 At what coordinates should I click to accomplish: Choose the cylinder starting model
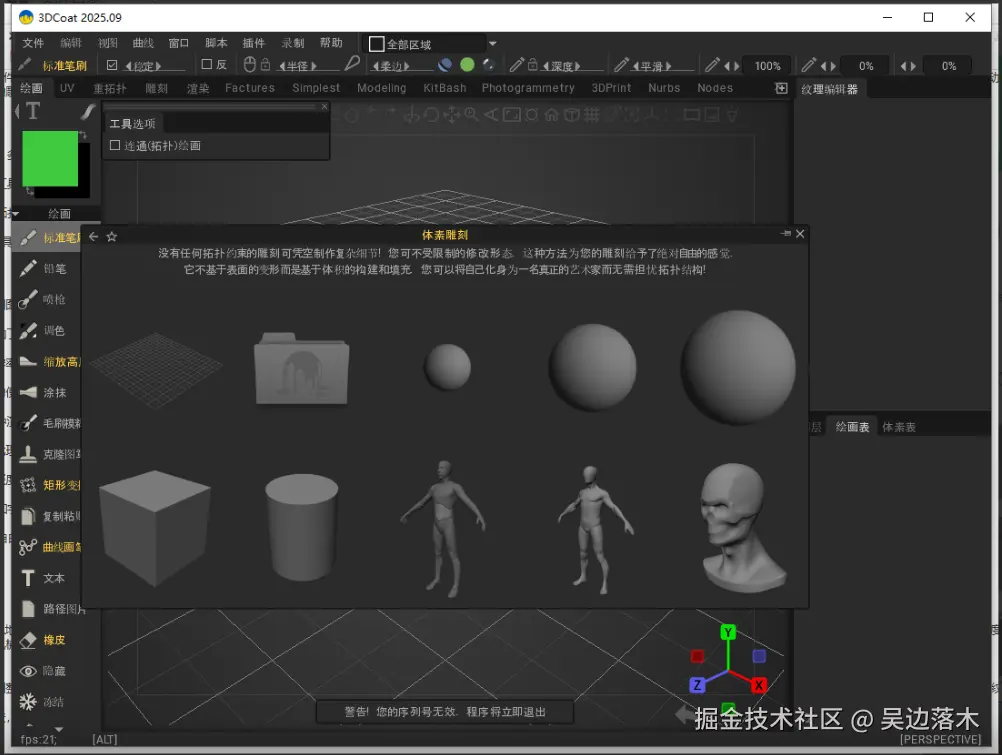click(x=302, y=528)
